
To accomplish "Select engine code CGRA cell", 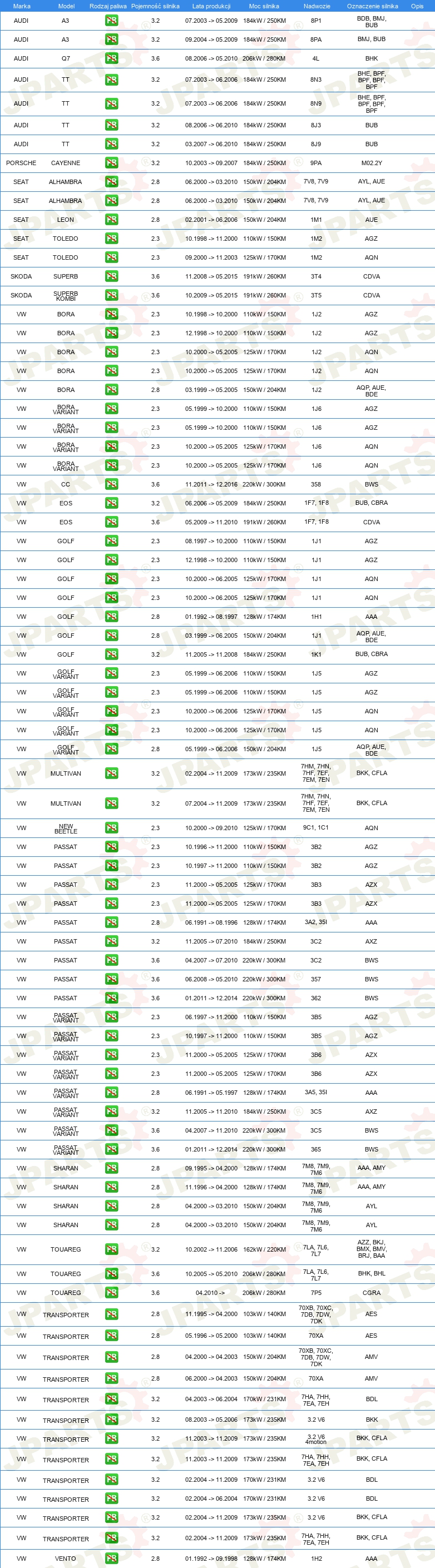I will coord(372,1293).
